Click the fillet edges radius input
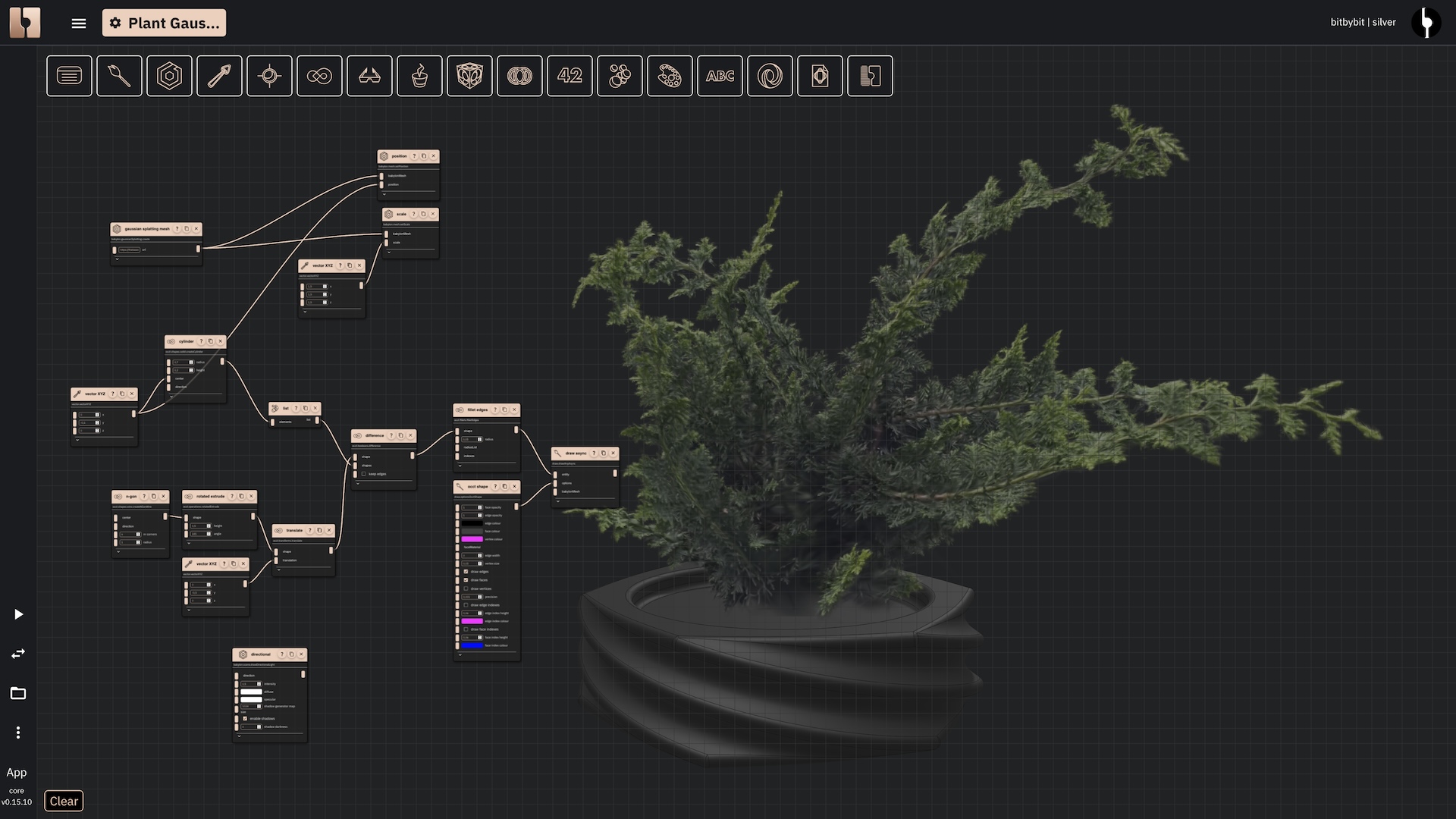Screen dimensions: 1456x819 tap(472, 439)
